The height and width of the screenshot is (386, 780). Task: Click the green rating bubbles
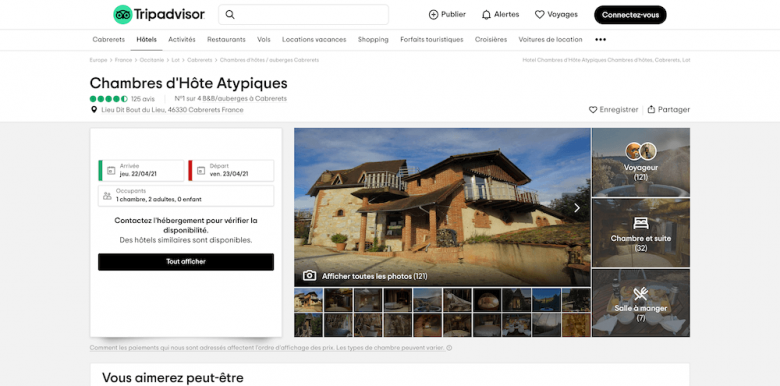tap(108, 99)
